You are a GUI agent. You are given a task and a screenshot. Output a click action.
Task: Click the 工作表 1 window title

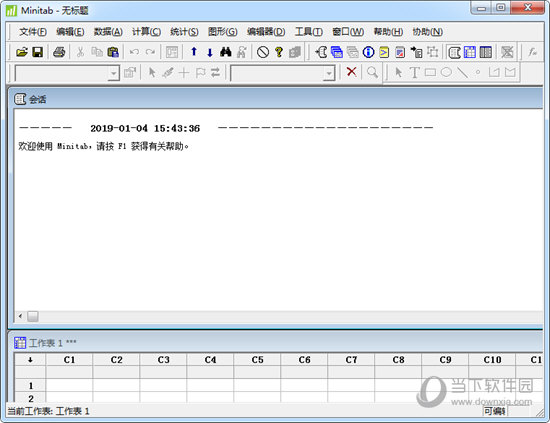pos(52,343)
